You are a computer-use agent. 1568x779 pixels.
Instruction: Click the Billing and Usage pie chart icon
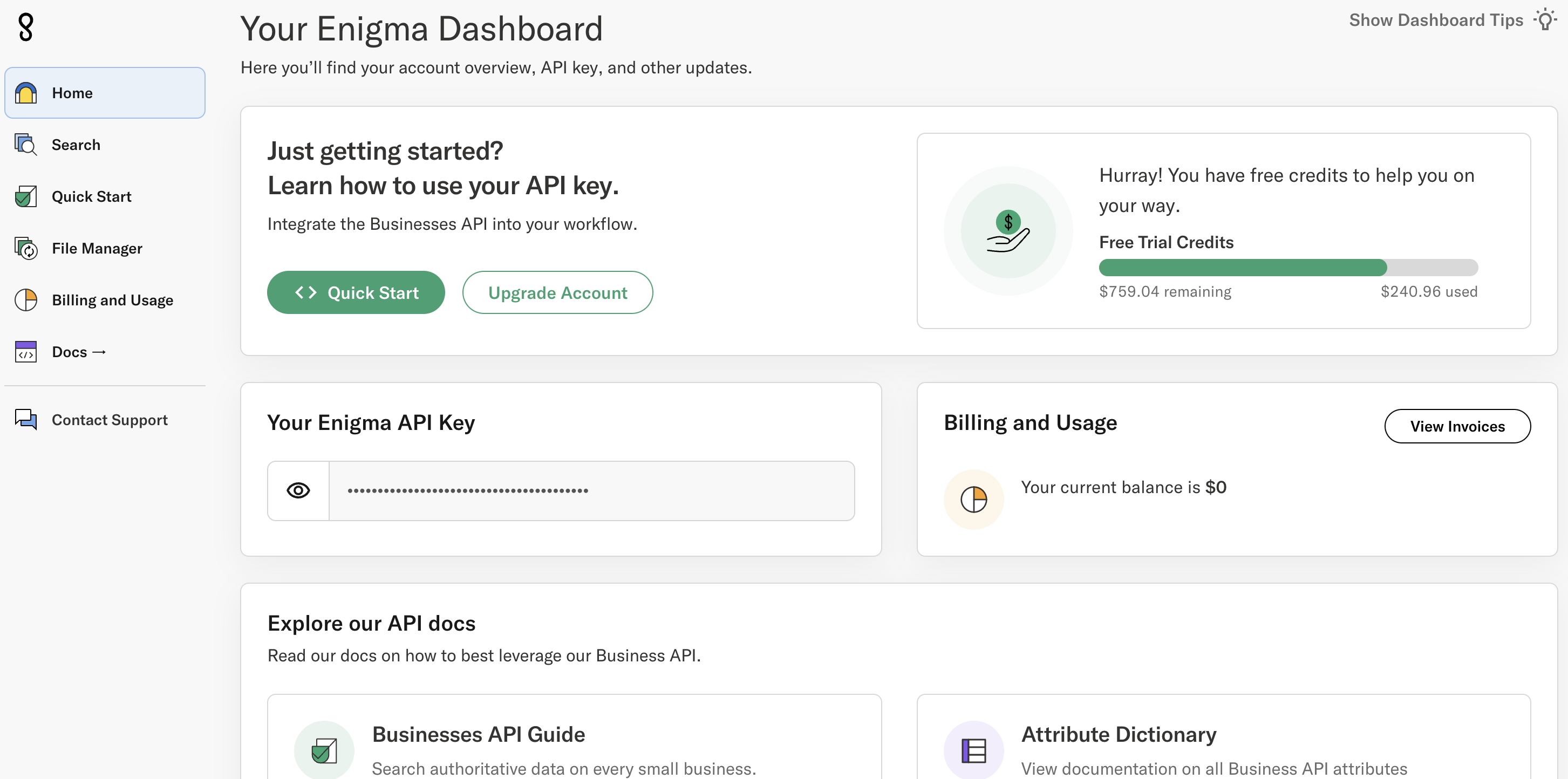pos(25,299)
